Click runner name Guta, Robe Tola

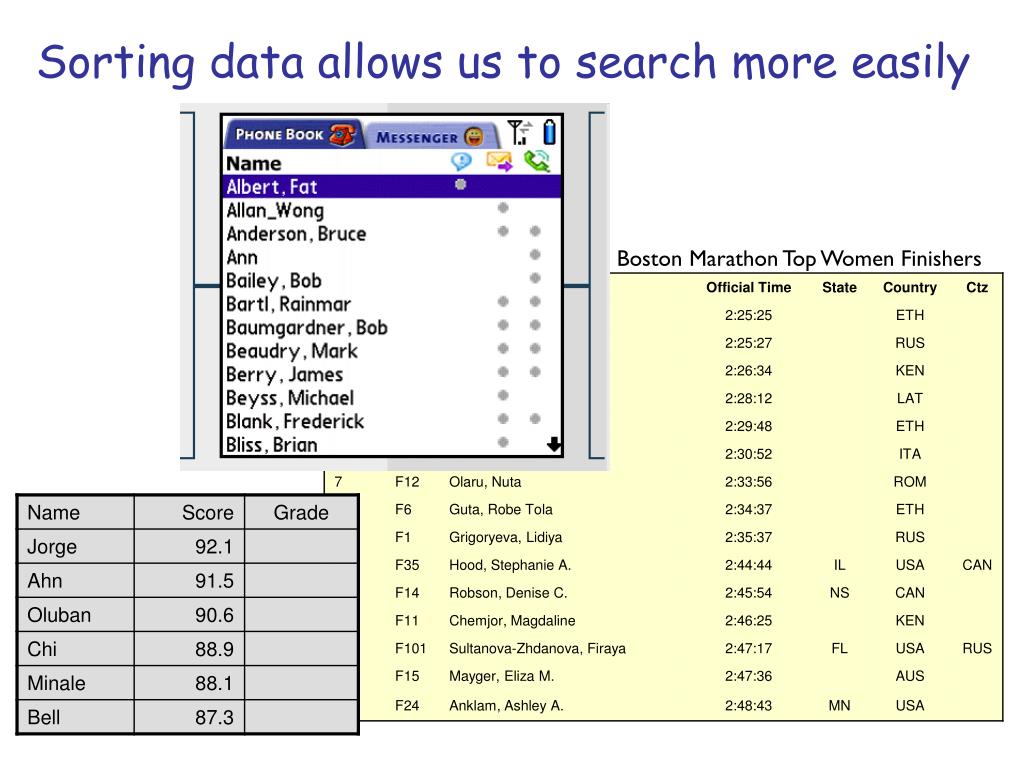pos(501,509)
